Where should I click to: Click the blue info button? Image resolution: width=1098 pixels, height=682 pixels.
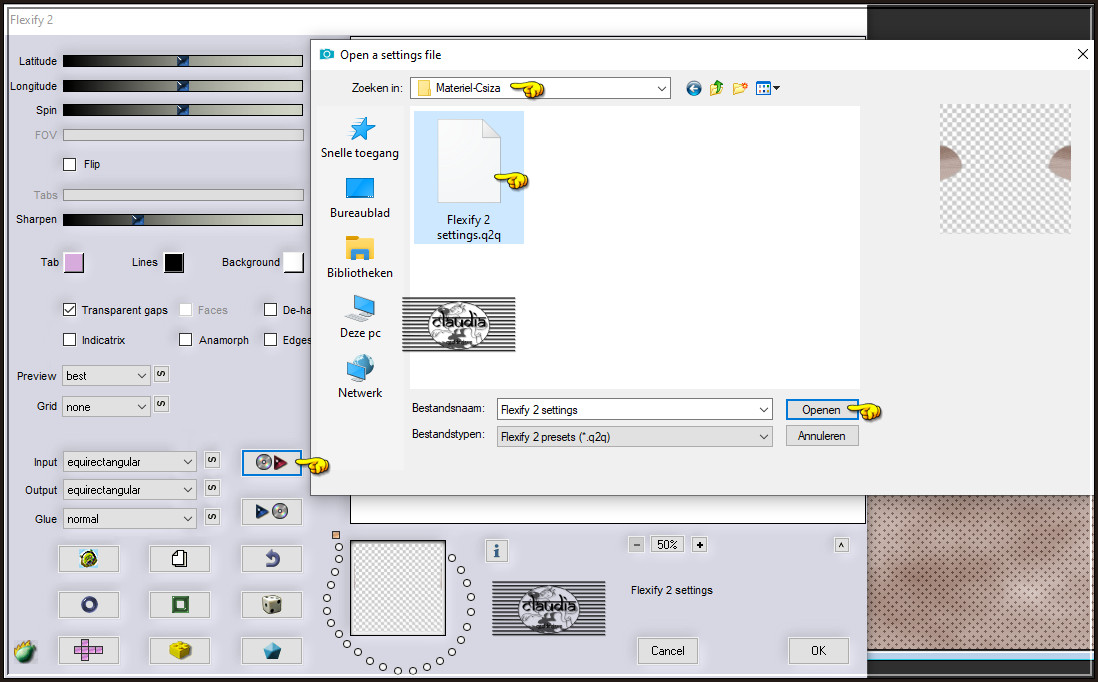496,551
